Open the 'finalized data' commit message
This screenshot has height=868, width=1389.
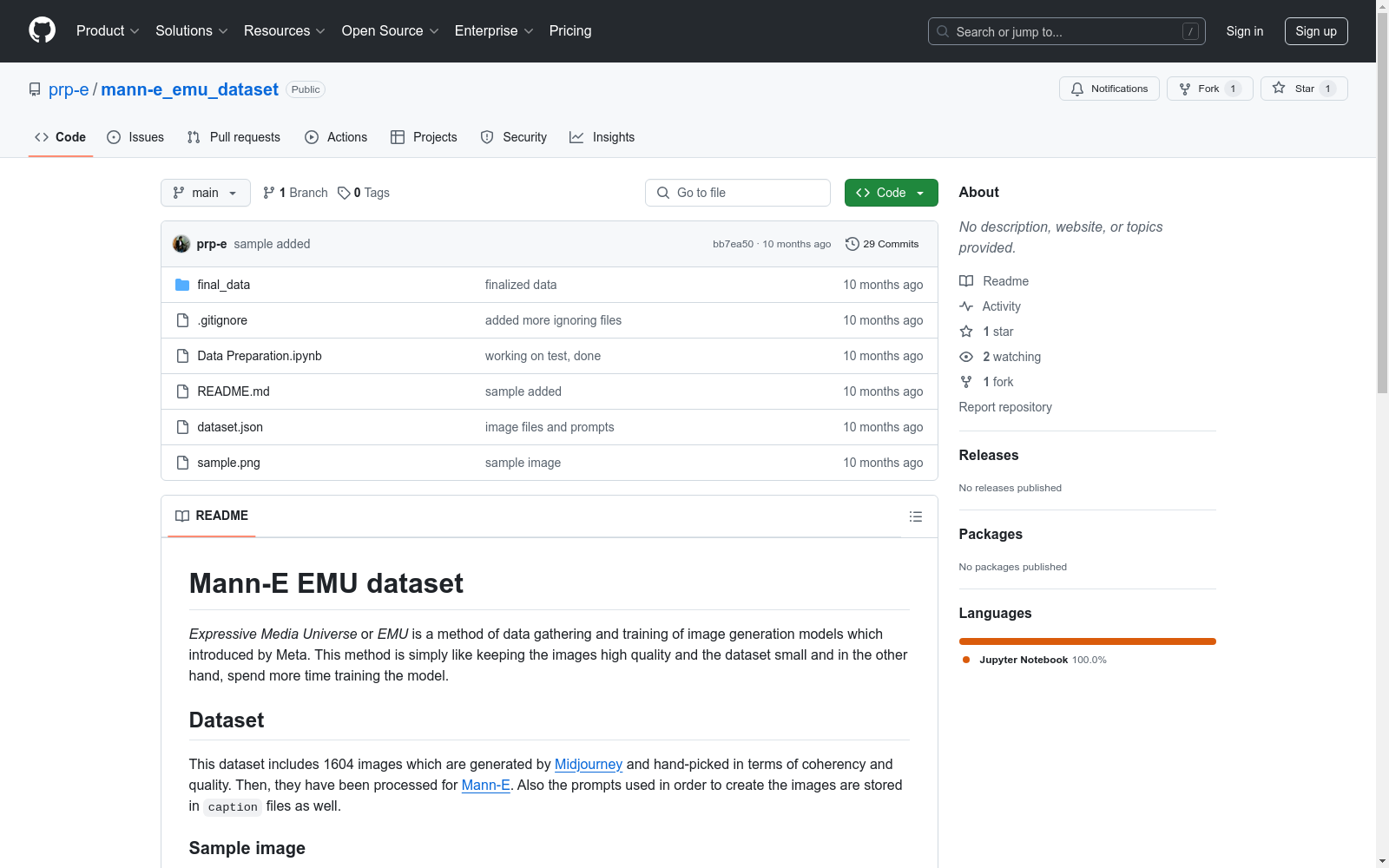(521, 285)
